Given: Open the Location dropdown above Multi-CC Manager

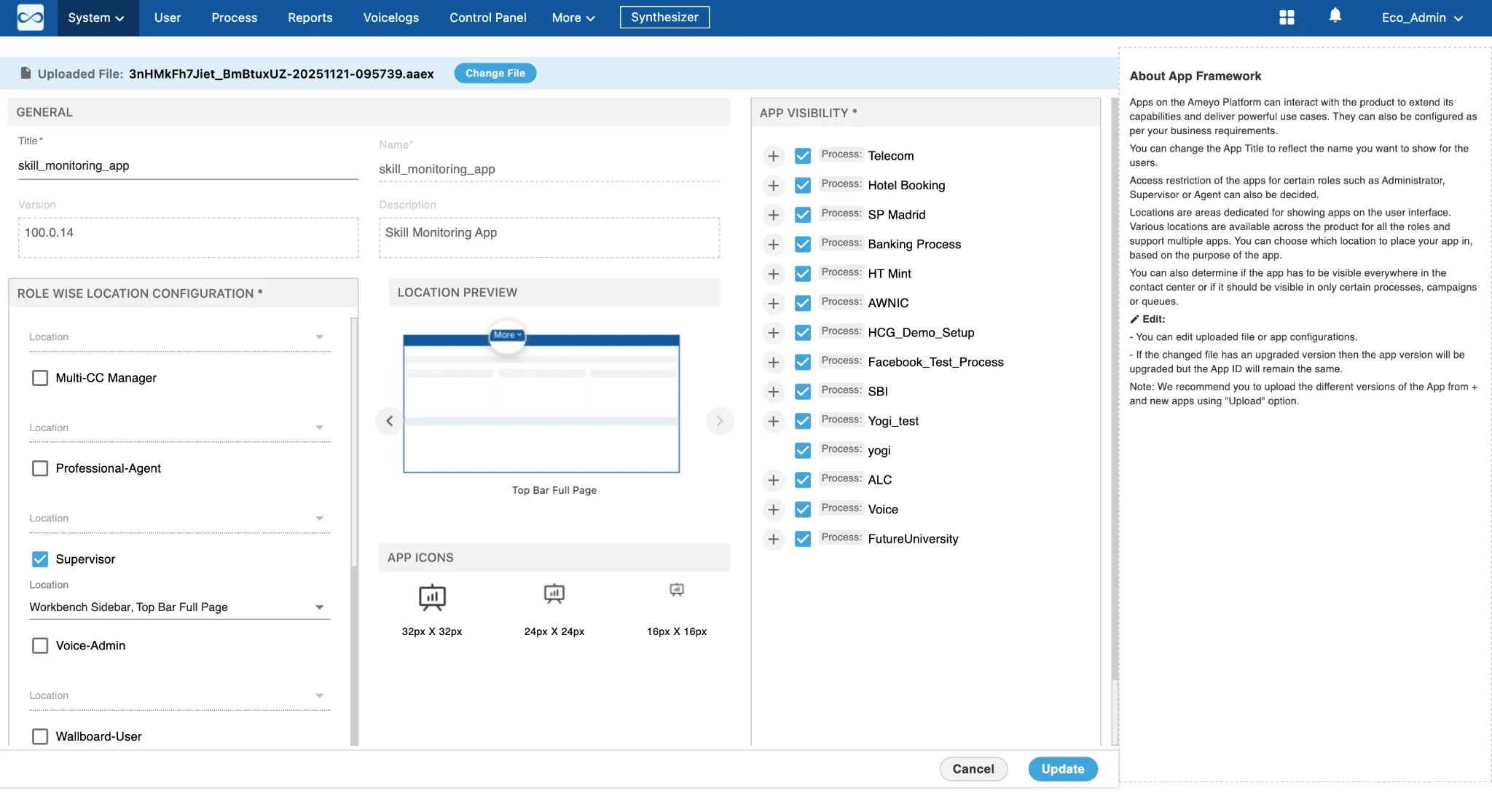Looking at the screenshot, I should tap(179, 337).
